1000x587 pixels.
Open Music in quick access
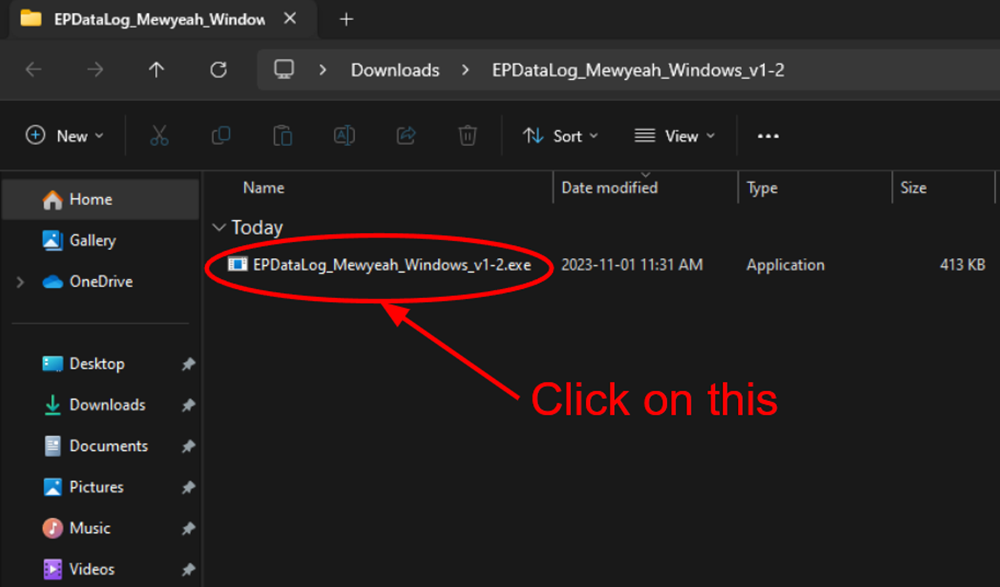click(89, 528)
